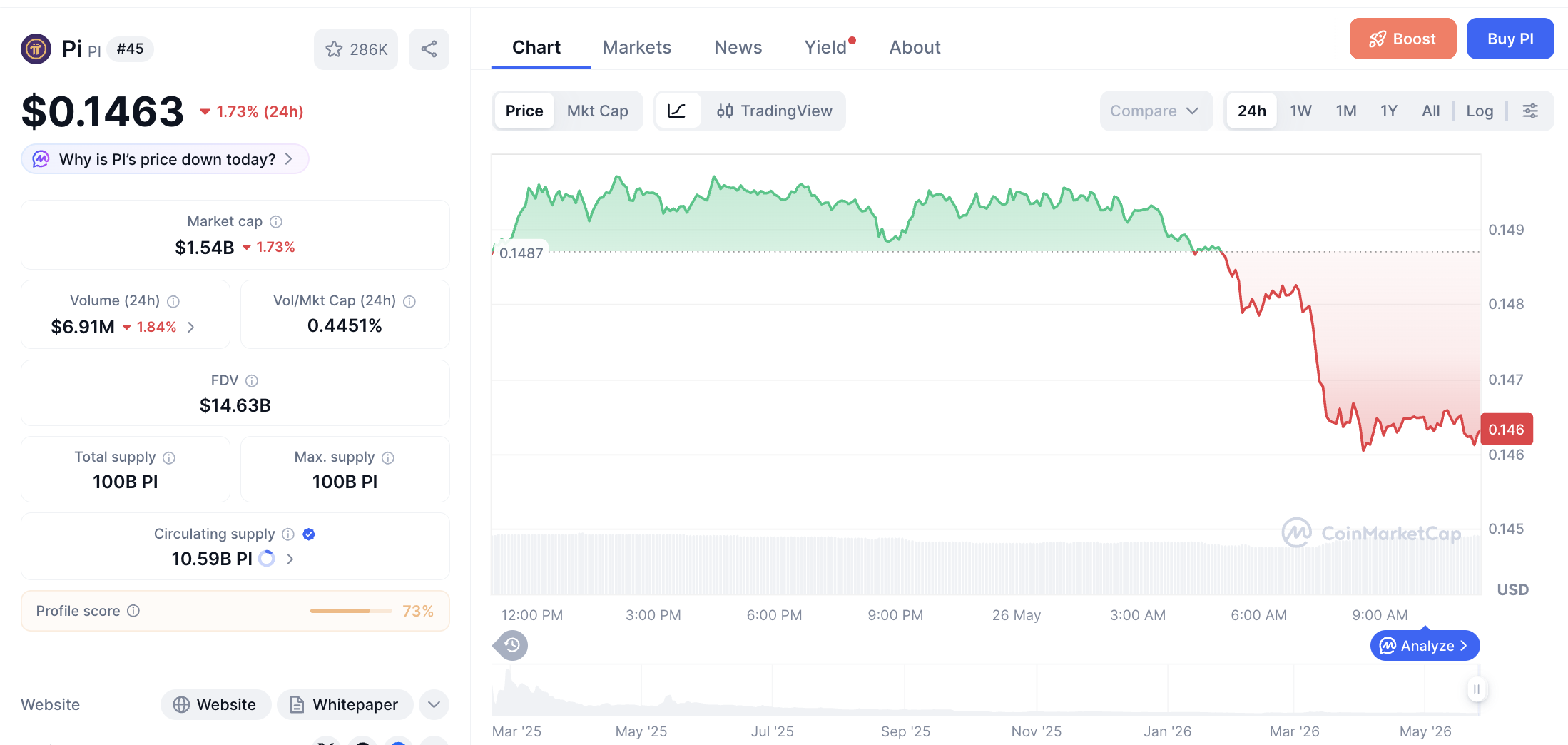Open chart settings sliders icon
The height and width of the screenshot is (745, 1568).
tap(1530, 111)
